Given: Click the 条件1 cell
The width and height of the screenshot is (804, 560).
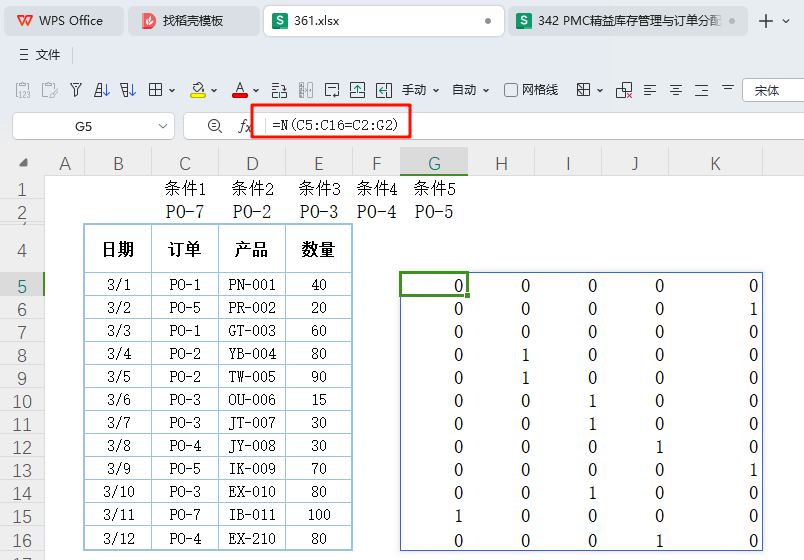Looking at the screenshot, I should click(x=185, y=188).
